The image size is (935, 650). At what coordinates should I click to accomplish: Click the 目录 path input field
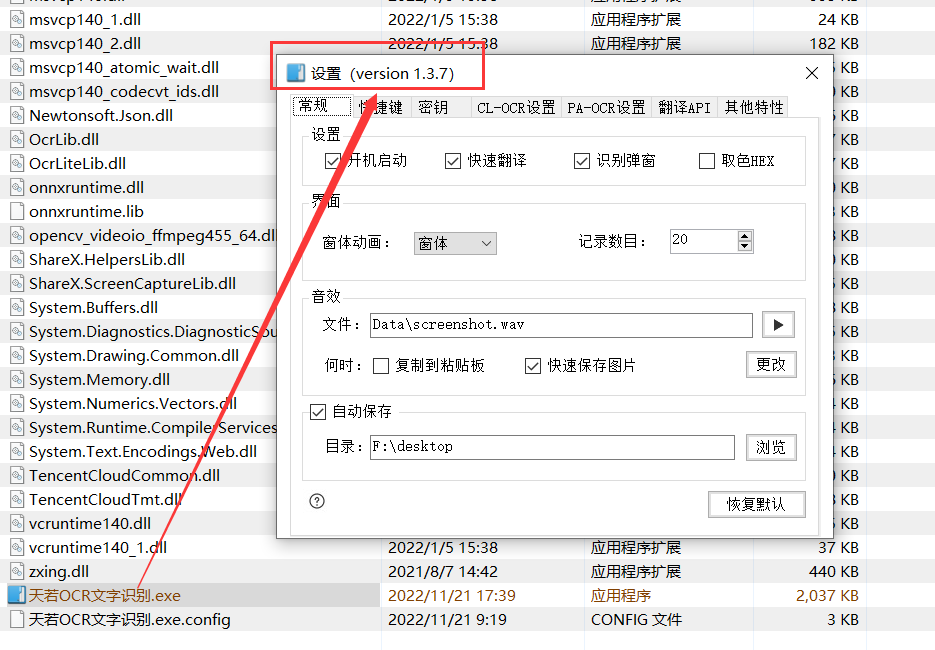coord(551,447)
